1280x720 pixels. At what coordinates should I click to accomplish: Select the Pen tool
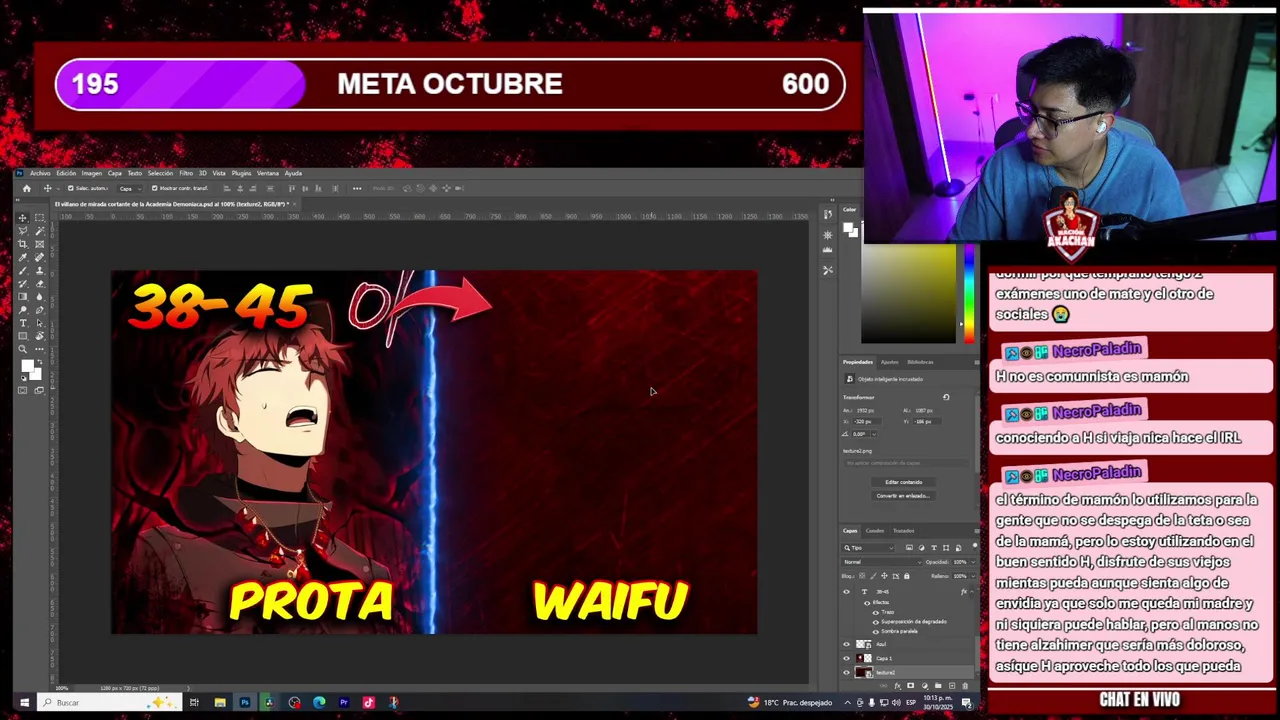click(40, 310)
